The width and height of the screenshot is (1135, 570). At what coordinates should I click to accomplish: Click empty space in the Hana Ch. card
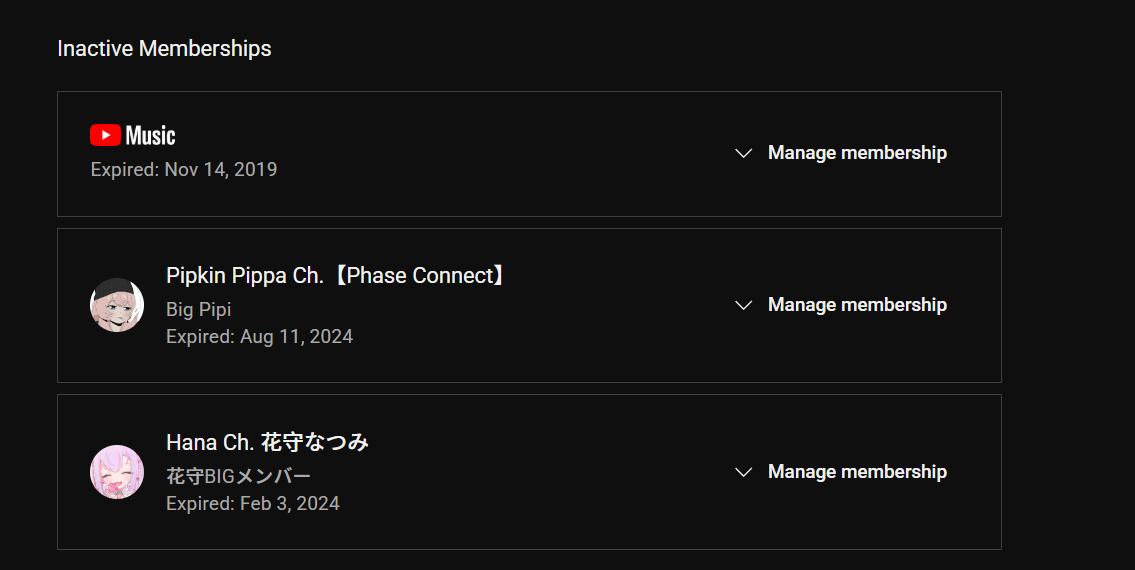[543, 472]
